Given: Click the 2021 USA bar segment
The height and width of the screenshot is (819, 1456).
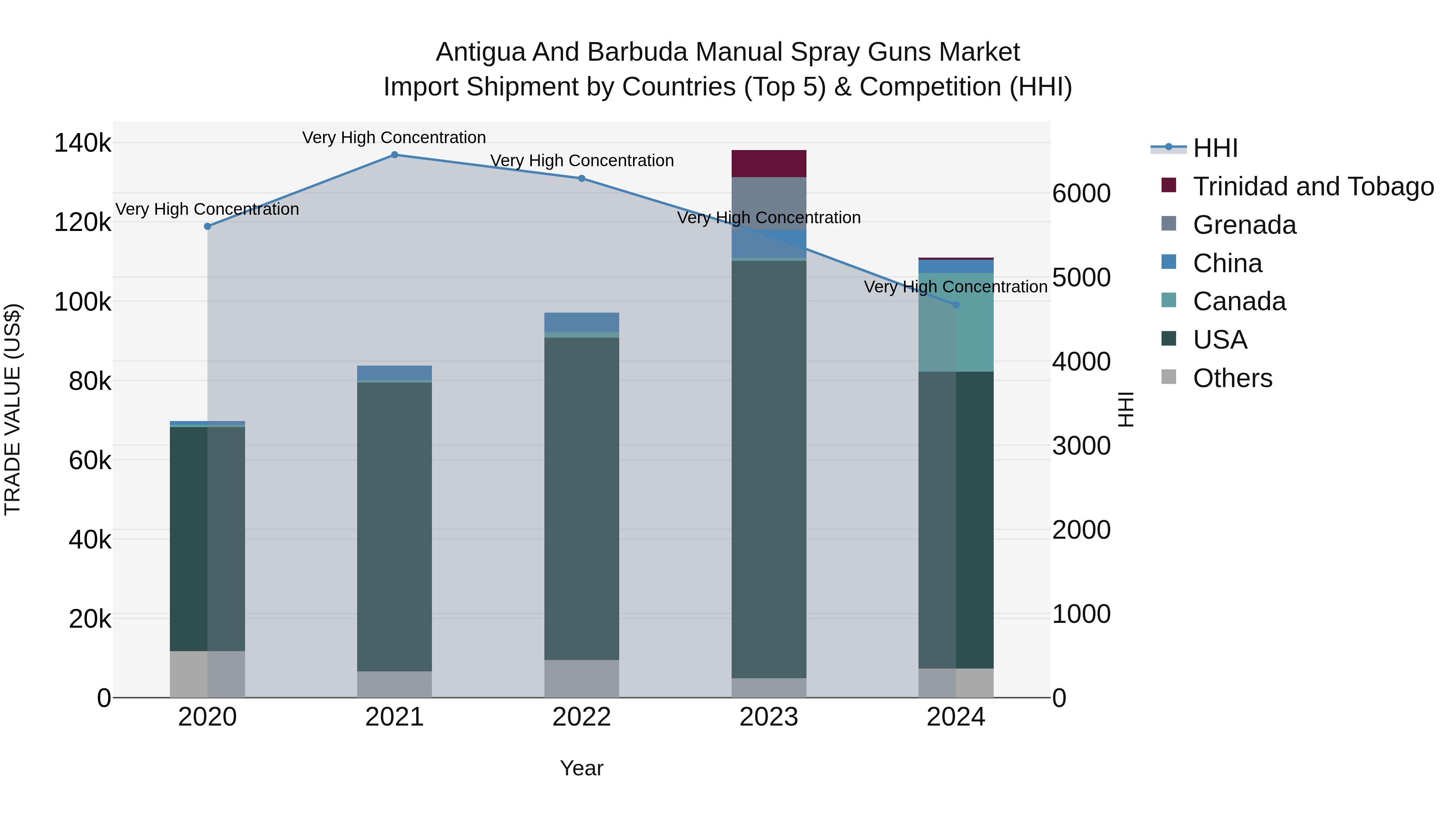Looking at the screenshot, I should click(394, 527).
